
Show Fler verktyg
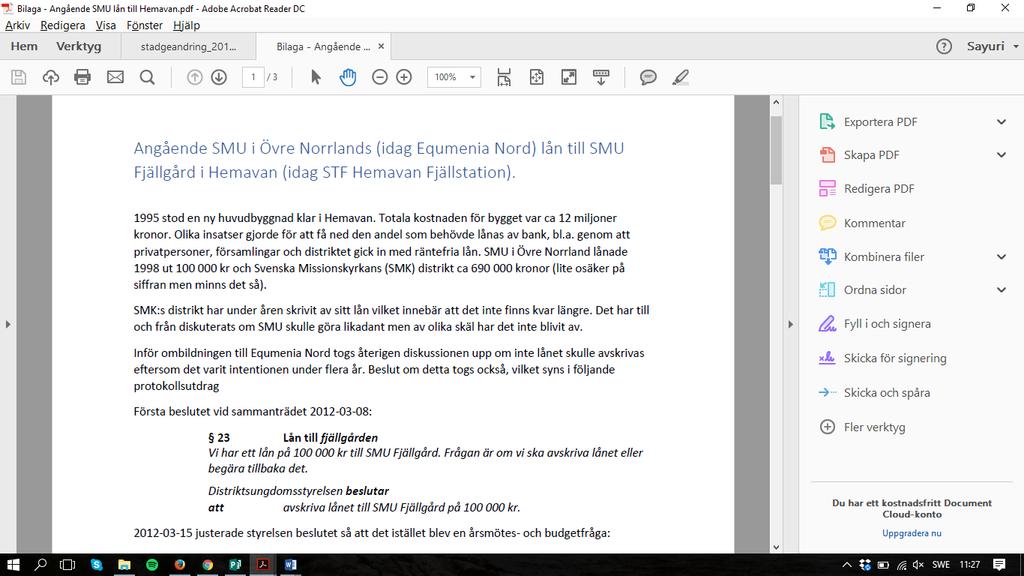tap(874, 427)
